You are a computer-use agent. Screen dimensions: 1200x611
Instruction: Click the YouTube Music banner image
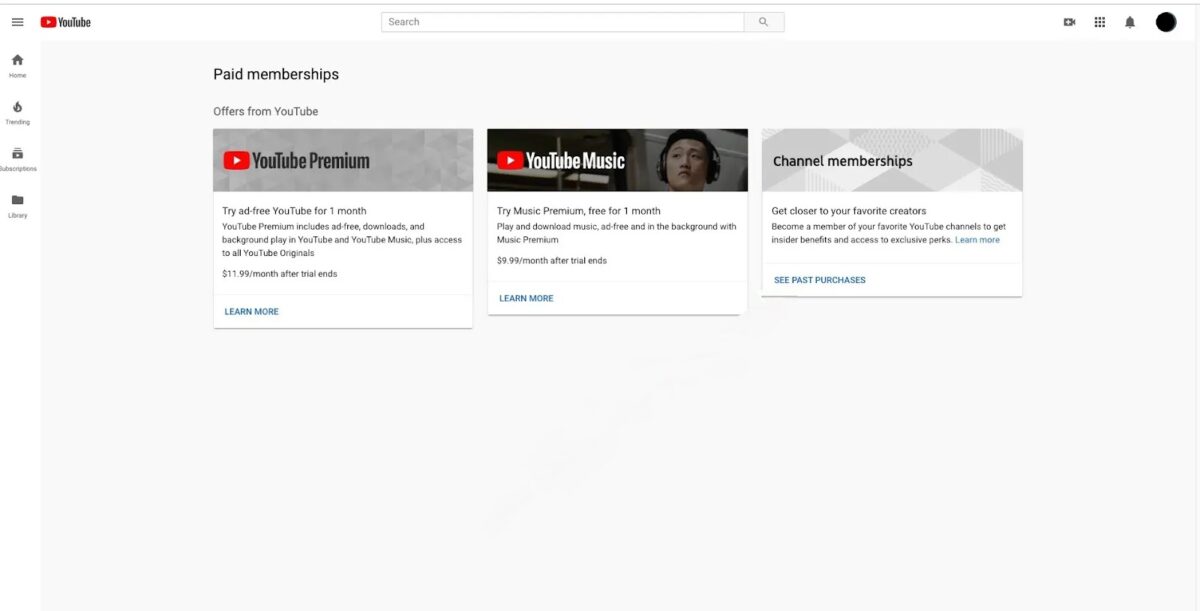coord(617,160)
